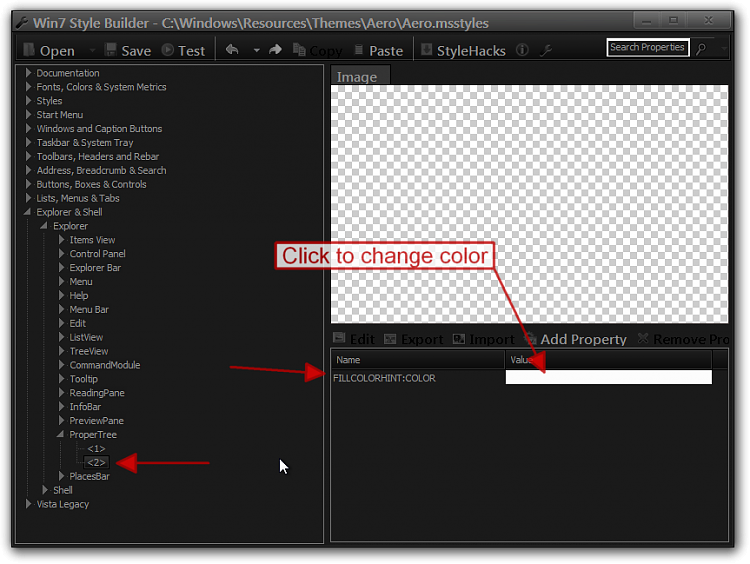Select PreviewPane tree item
The height and width of the screenshot is (564, 750).
pos(97,420)
